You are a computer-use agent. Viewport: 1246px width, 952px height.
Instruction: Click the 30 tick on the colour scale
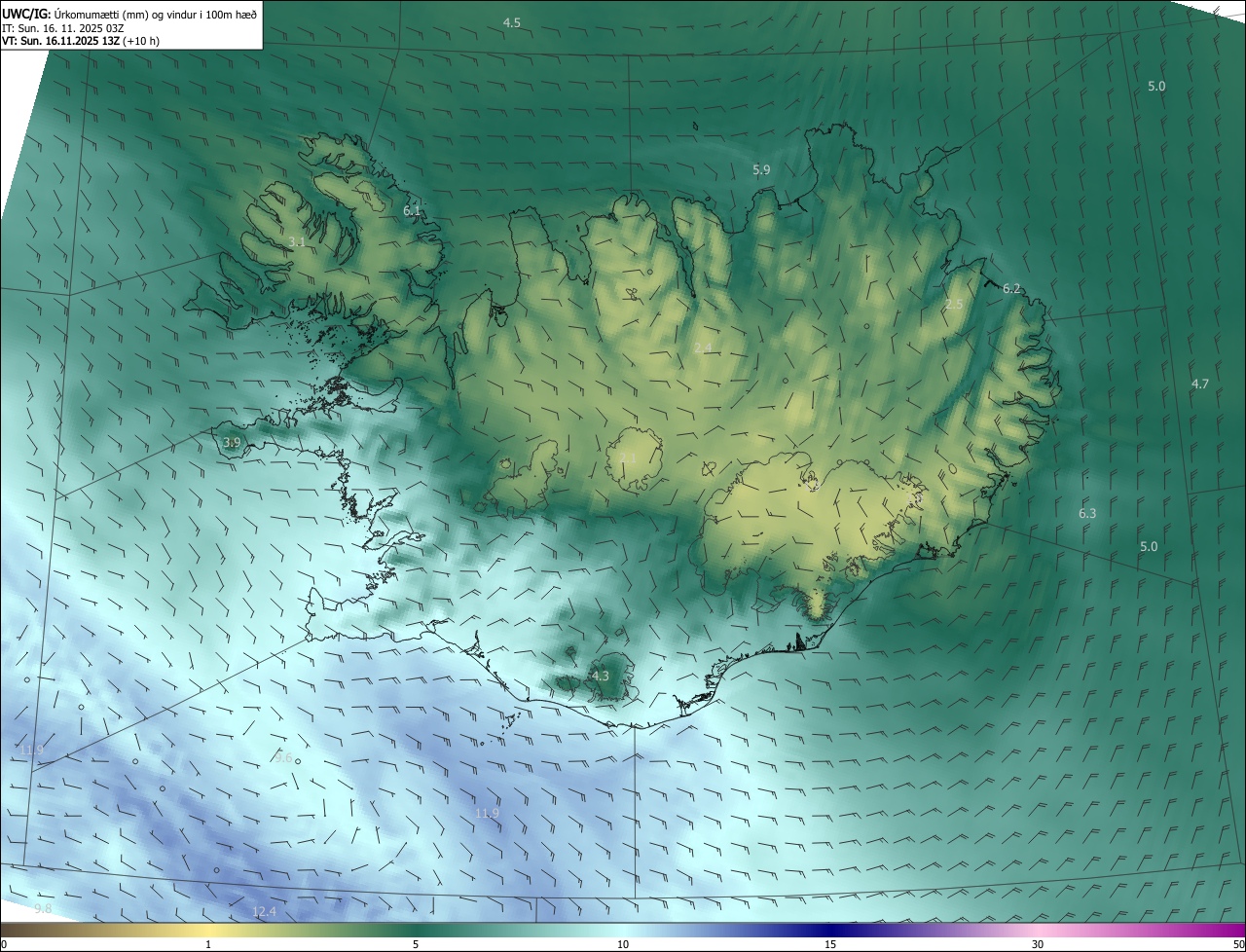click(x=1038, y=944)
